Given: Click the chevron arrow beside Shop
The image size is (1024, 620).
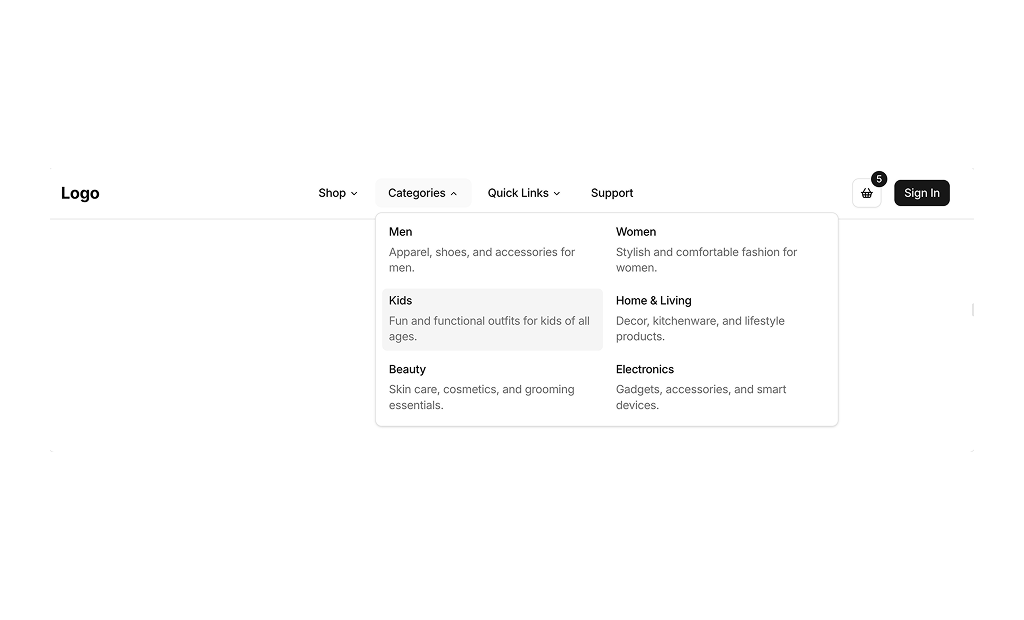Looking at the screenshot, I should (x=354, y=194).
